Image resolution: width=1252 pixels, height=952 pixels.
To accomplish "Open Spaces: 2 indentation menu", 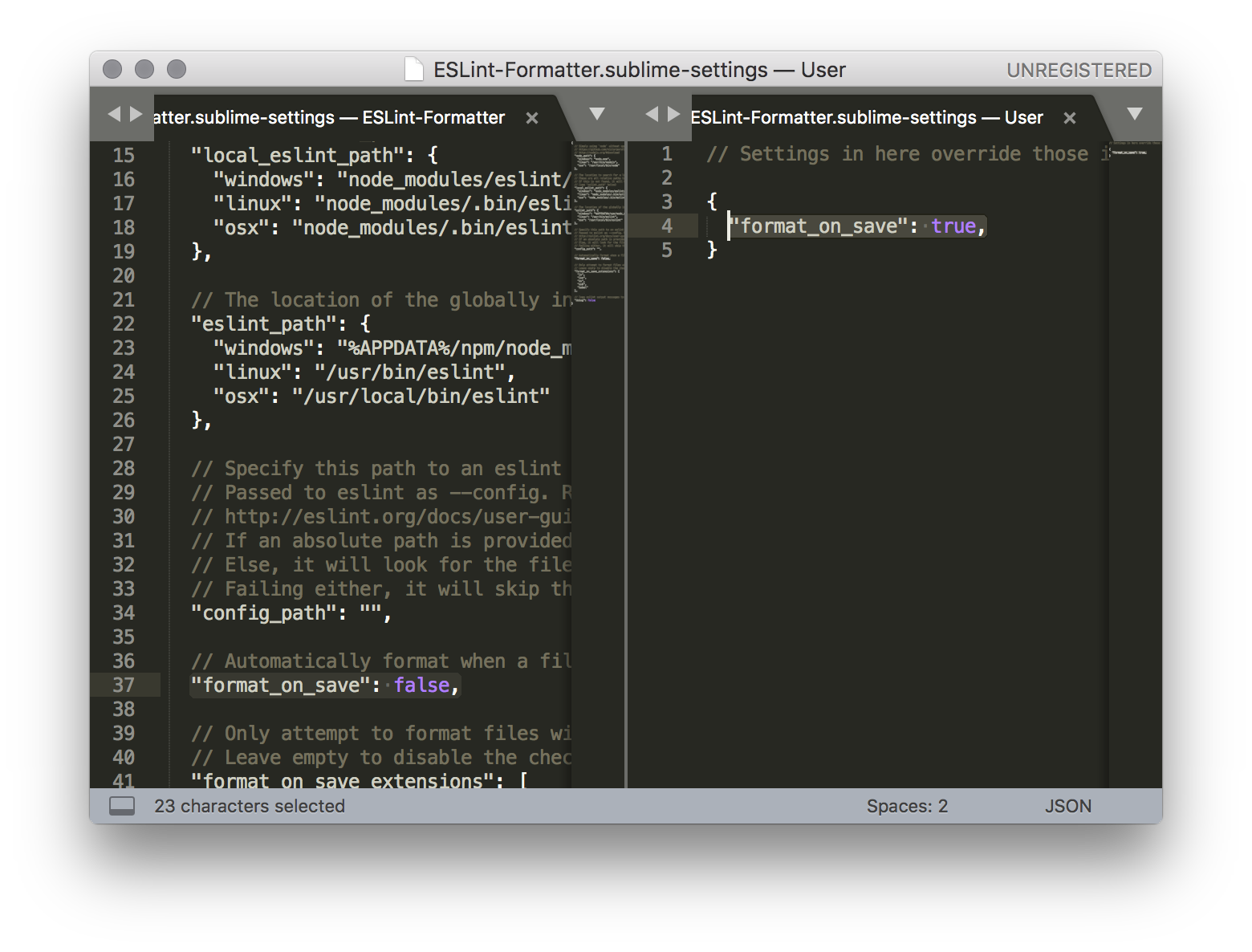I will tap(907, 806).
